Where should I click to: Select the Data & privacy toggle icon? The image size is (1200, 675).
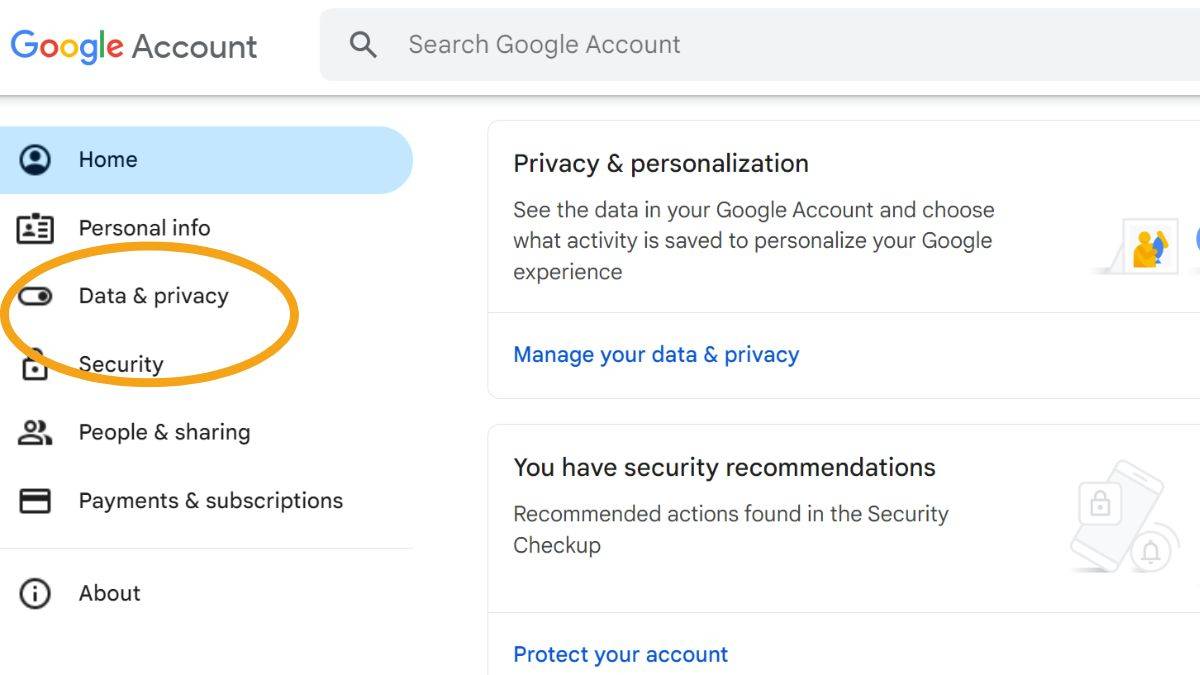pyautogui.click(x=35, y=296)
